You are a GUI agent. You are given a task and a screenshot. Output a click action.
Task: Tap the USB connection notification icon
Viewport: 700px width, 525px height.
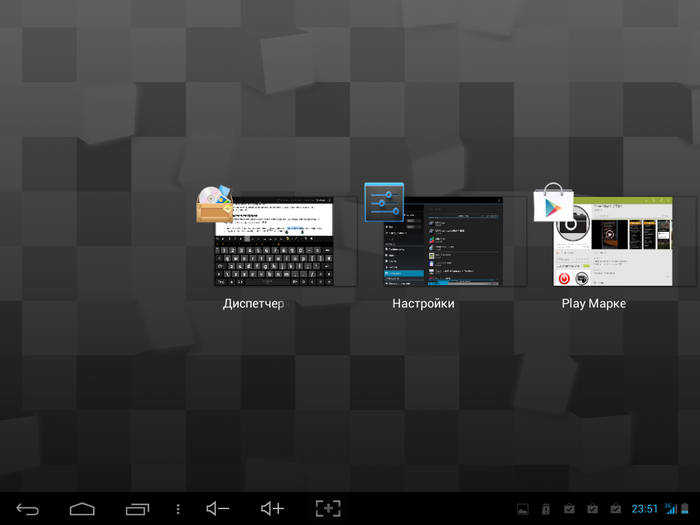click(546, 509)
